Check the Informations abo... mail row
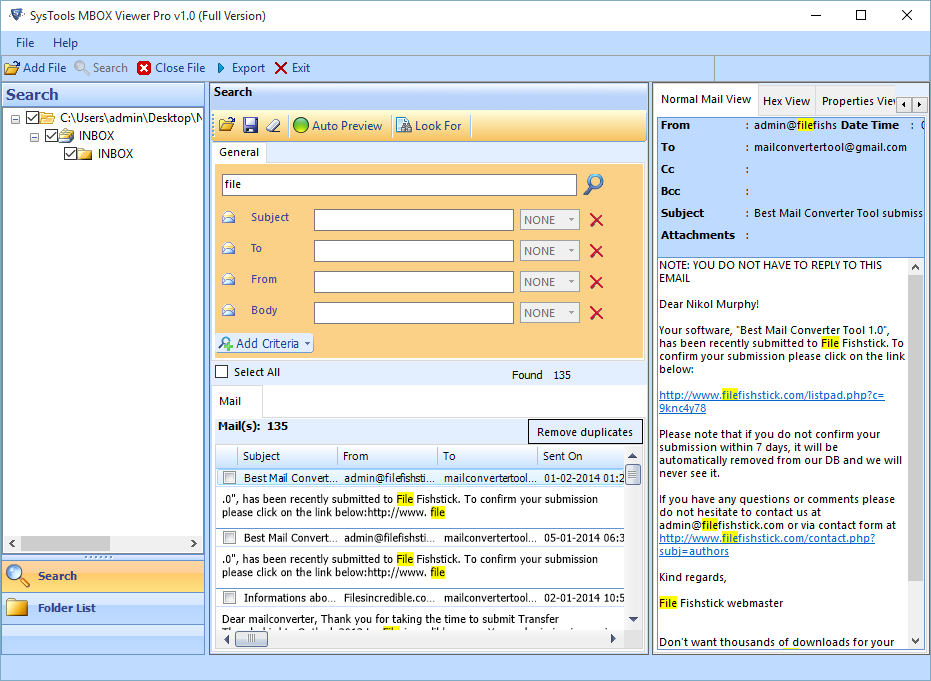This screenshot has width=931, height=681. pos(230,597)
